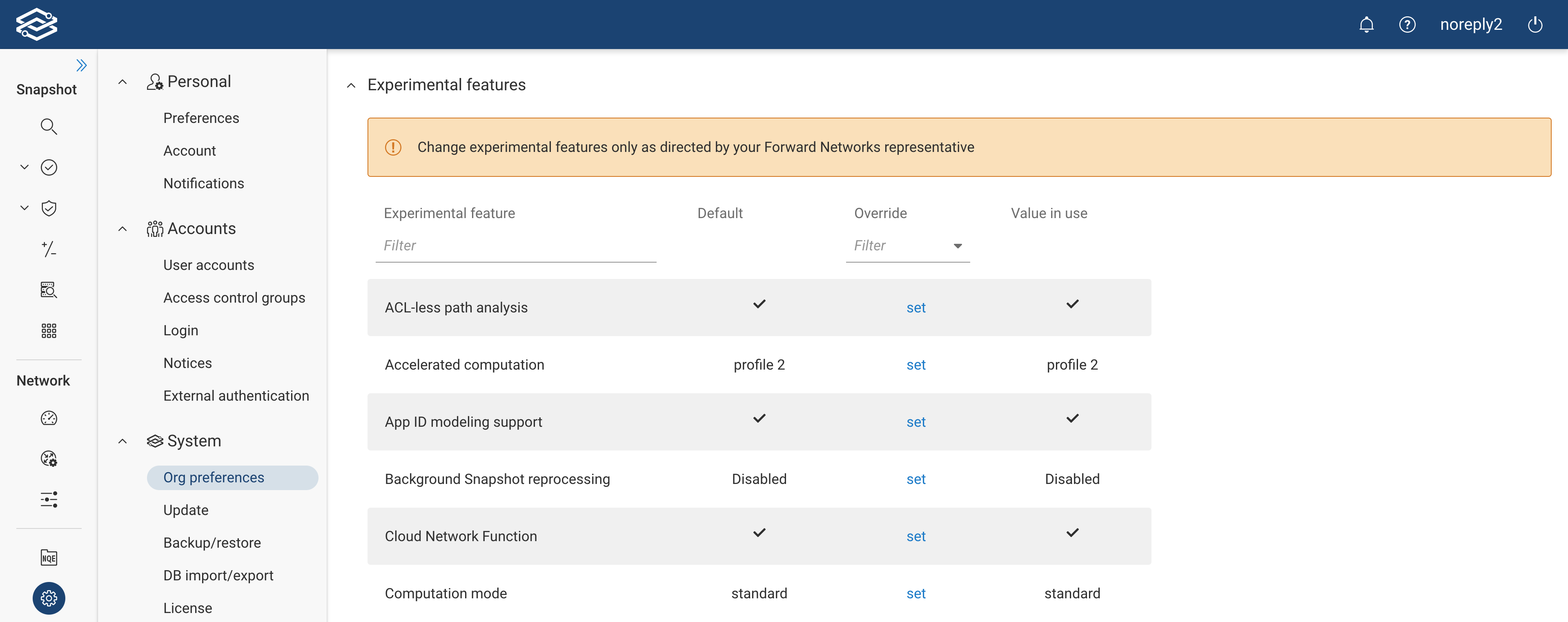The height and width of the screenshot is (622, 1568).
Task: Switch to the Backup/restore page
Action: 212,542
